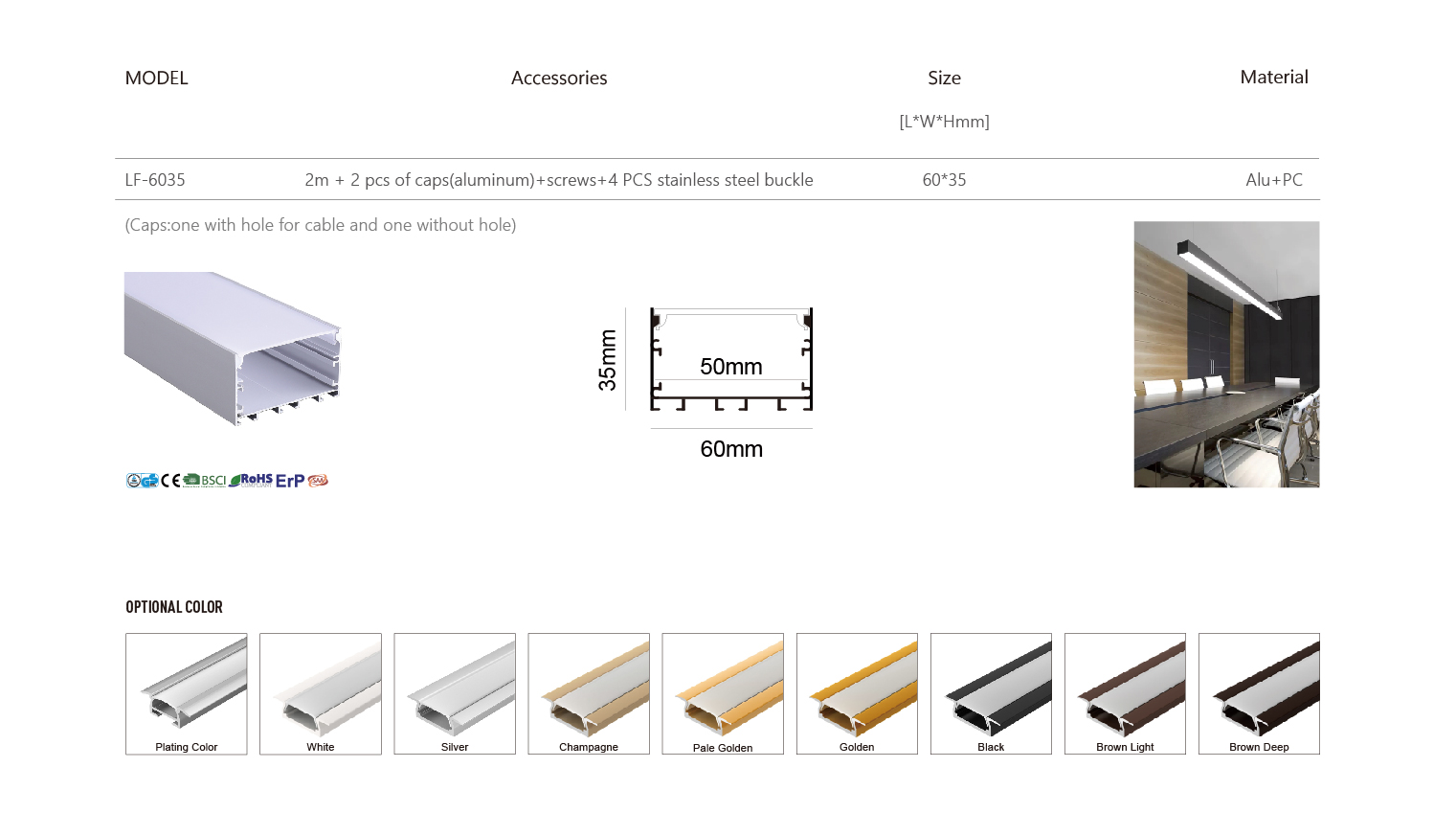Select the White profile color option

pos(321,694)
